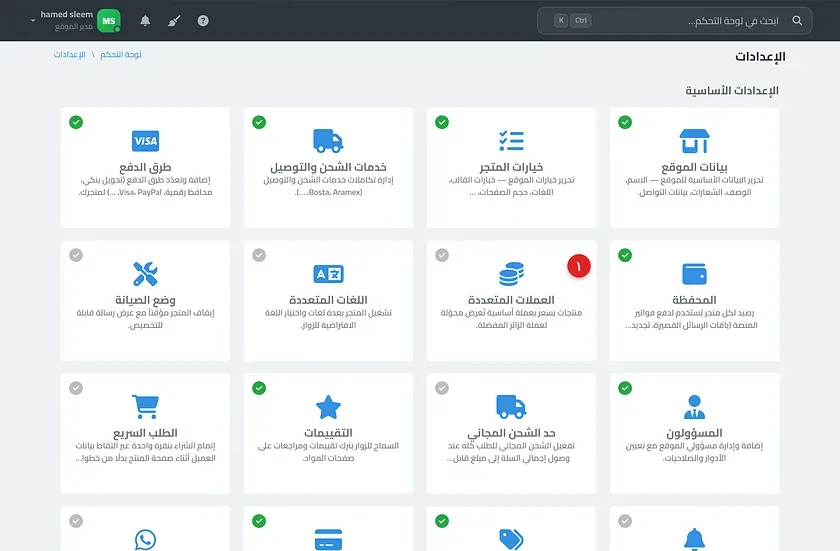Click the green check on المحفظة
840x551 pixels.
point(625,255)
